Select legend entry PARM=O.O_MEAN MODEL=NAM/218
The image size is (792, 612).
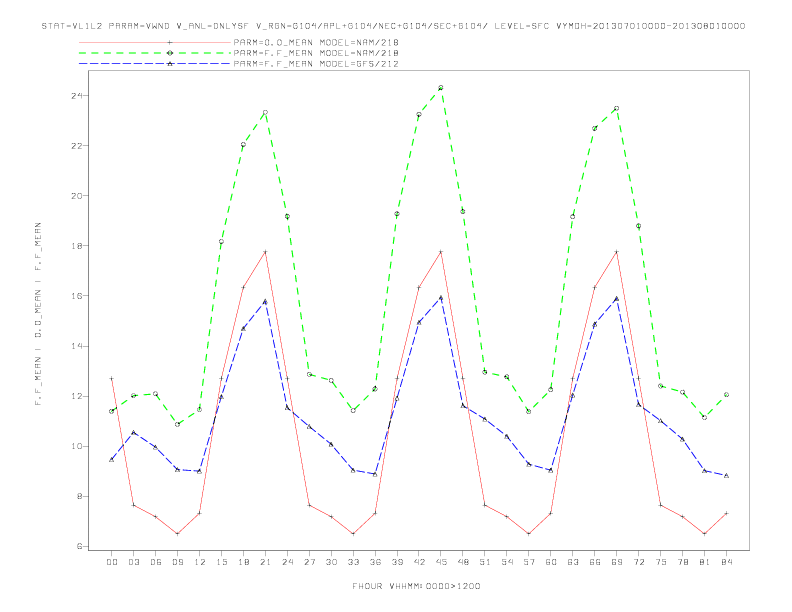pyautogui.click(x=316, y=42)
